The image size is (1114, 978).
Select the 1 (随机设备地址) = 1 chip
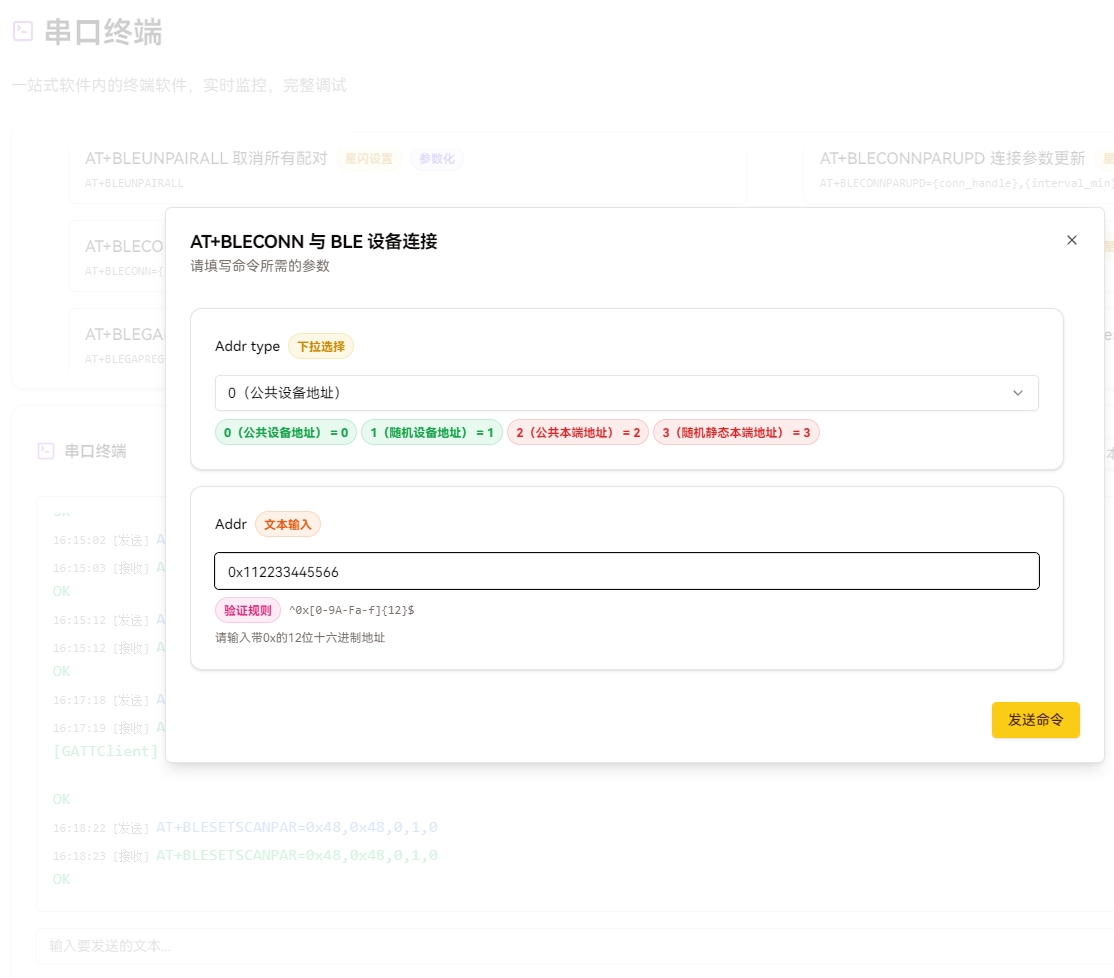click(432, 433)
